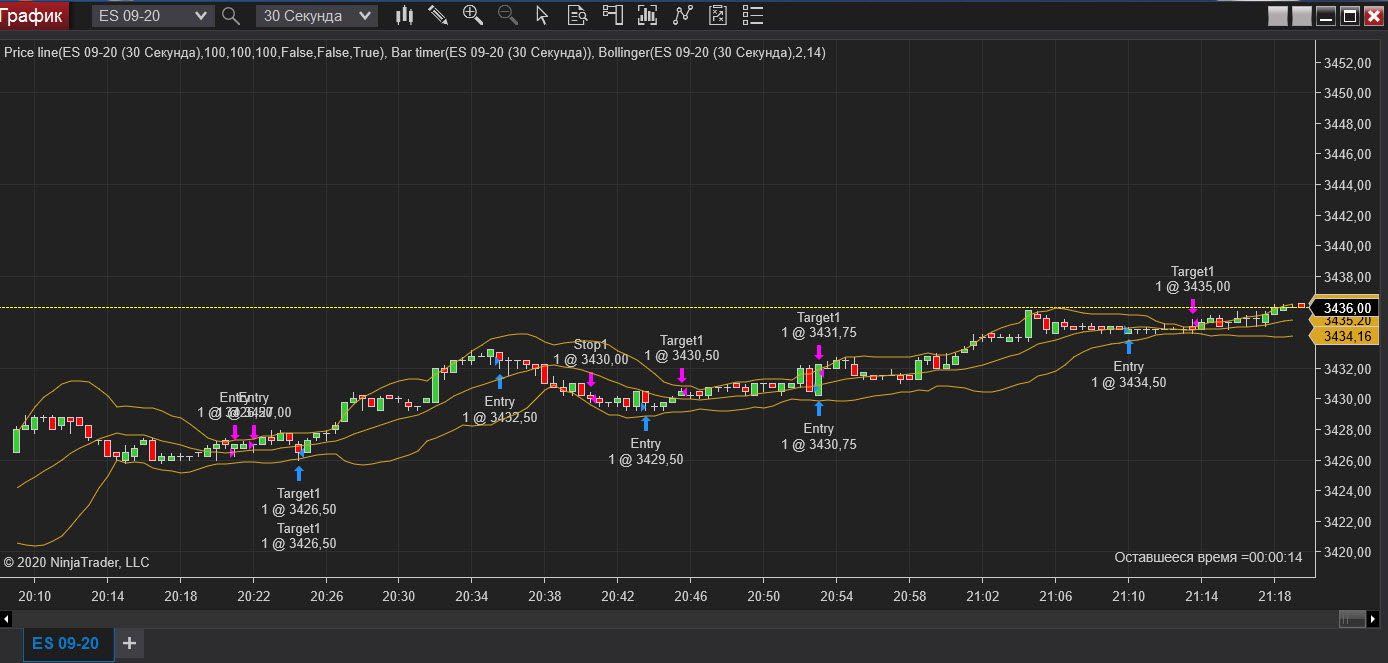Open the Strategies dialog

tap(717, 16)
